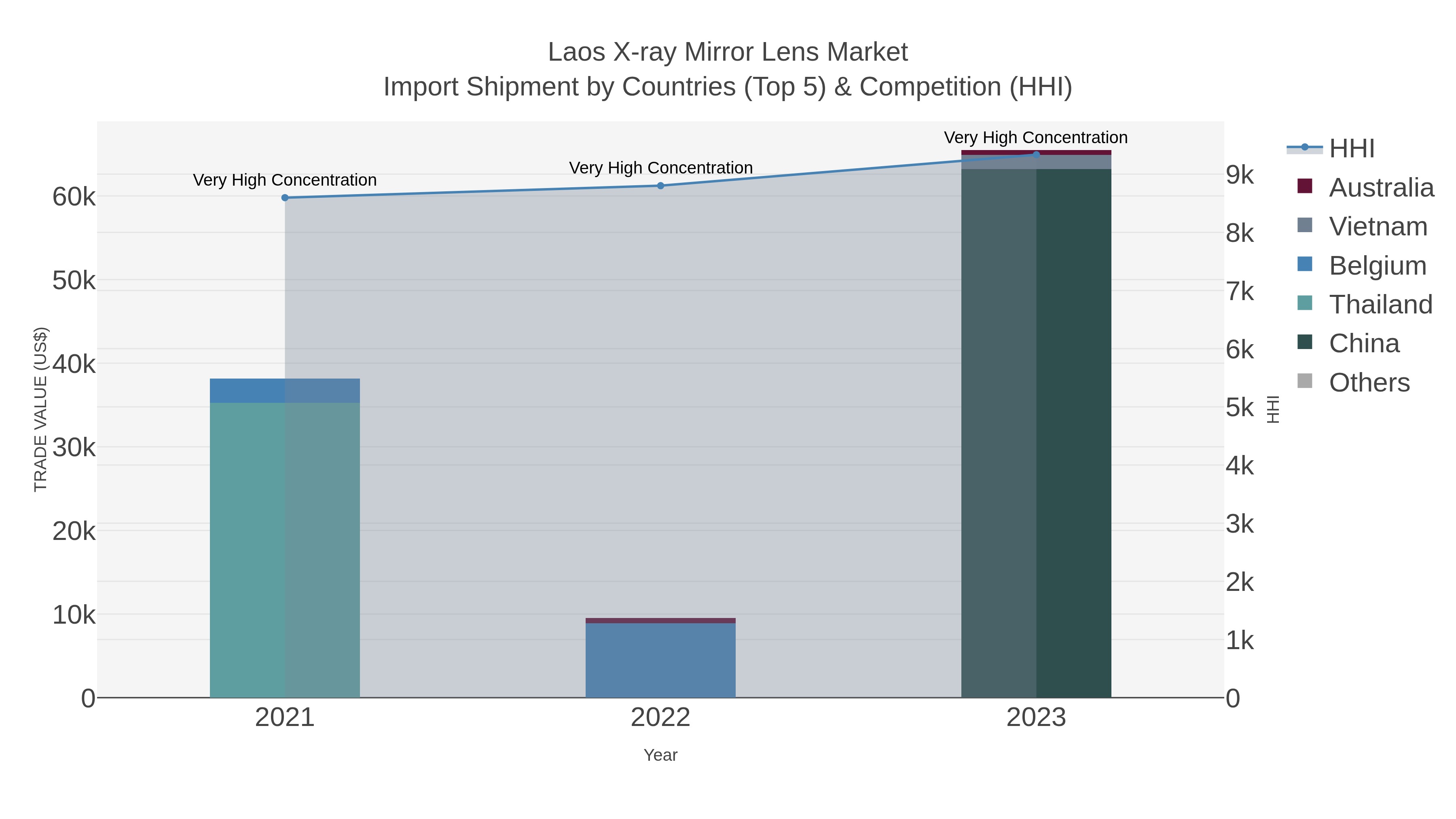Viewport: 1456px width, 819px height.
Task: Click the Belgium blue legend swatch
Action: click(1304, 264)
